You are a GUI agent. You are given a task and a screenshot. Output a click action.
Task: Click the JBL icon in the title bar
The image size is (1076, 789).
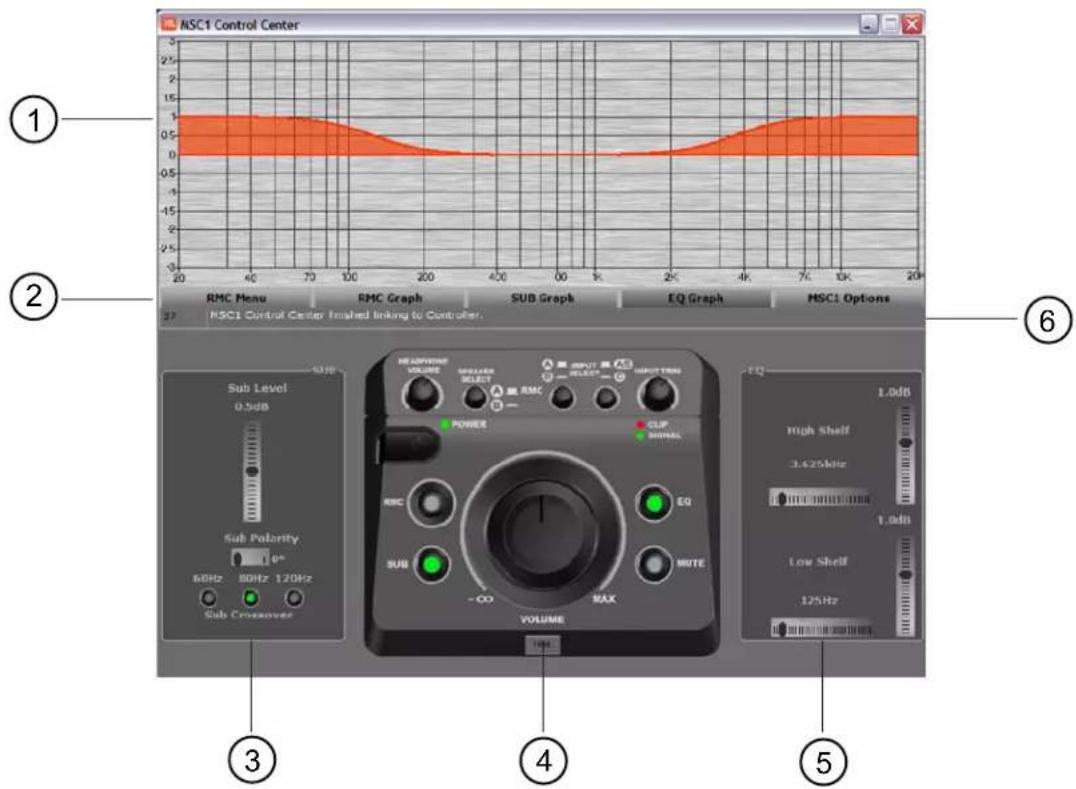click(168, 24)
